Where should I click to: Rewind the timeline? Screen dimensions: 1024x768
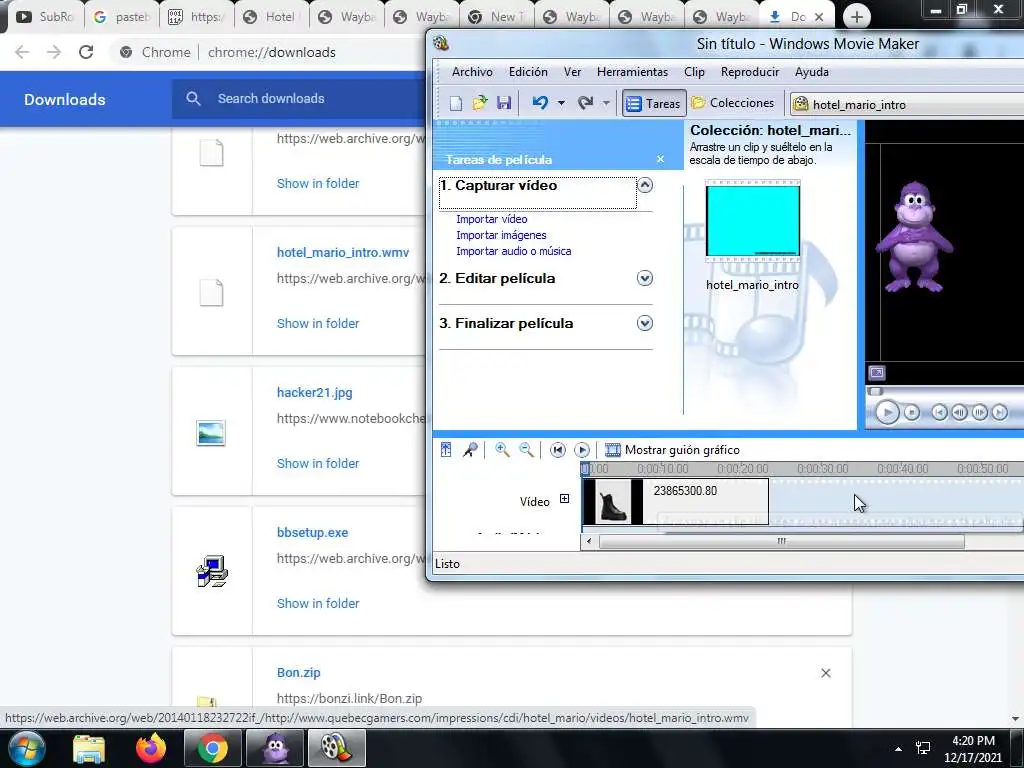[x=557, y=449]
